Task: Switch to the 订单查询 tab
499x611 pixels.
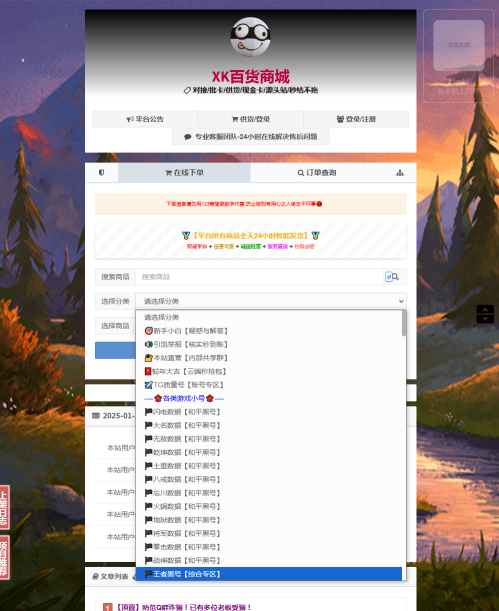Action: pos(316,173)
